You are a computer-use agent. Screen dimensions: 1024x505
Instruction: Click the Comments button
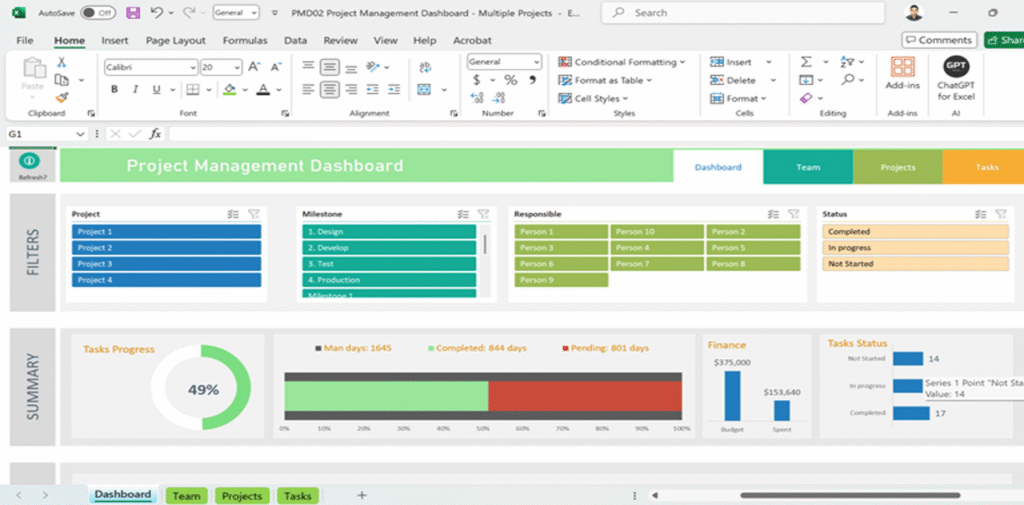click(x=939, y=40)
